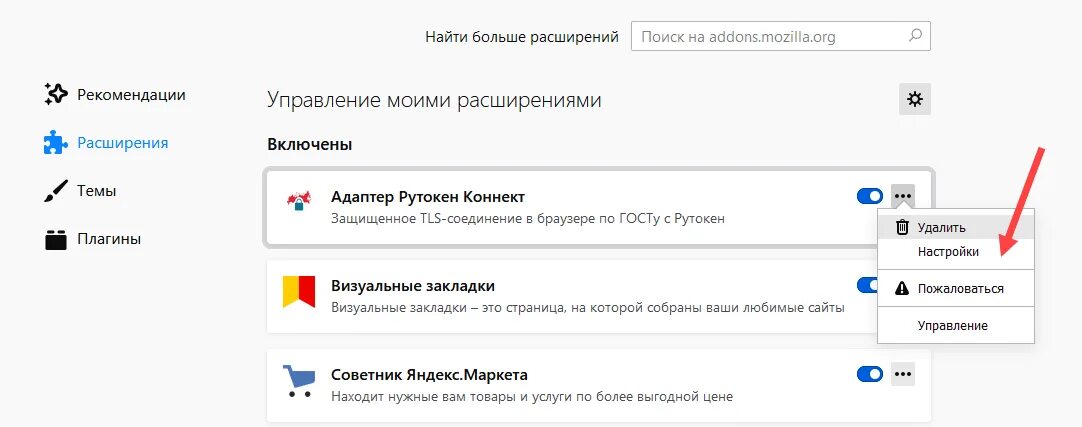This screenshot has width=1082, height=427.
Task: Click the Визуальные закладки bookmark icon
Action: pyautogui.click(x=299, y=291)
